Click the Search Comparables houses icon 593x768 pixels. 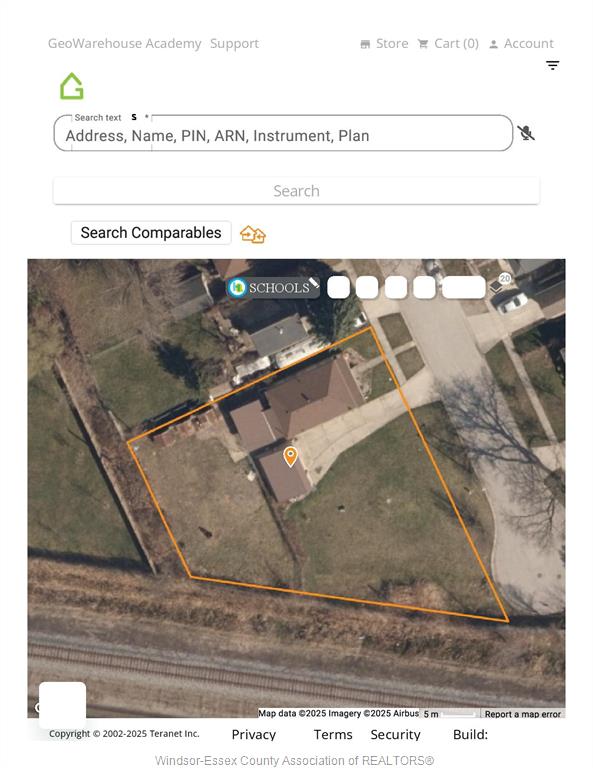pos(253,234)
